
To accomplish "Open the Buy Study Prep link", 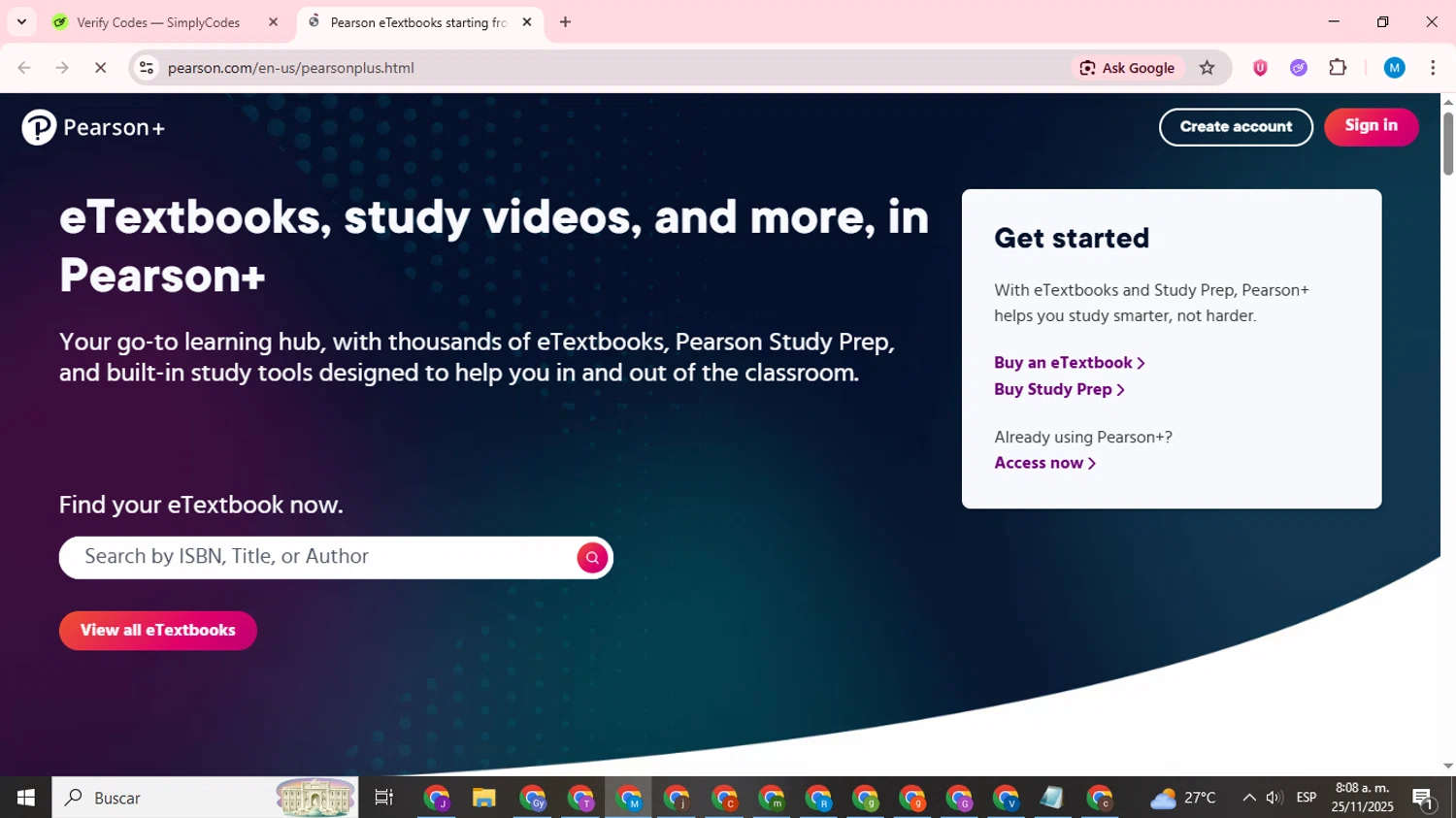I will click(x=1059, y=389).
